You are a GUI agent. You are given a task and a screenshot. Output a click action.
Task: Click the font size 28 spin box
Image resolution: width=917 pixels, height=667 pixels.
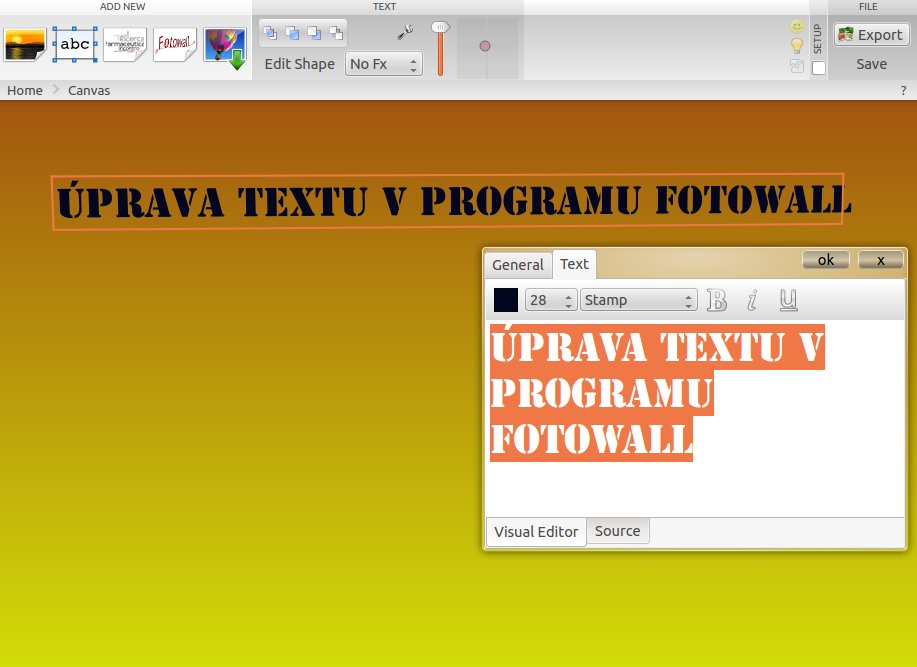[x=551, y=300]
